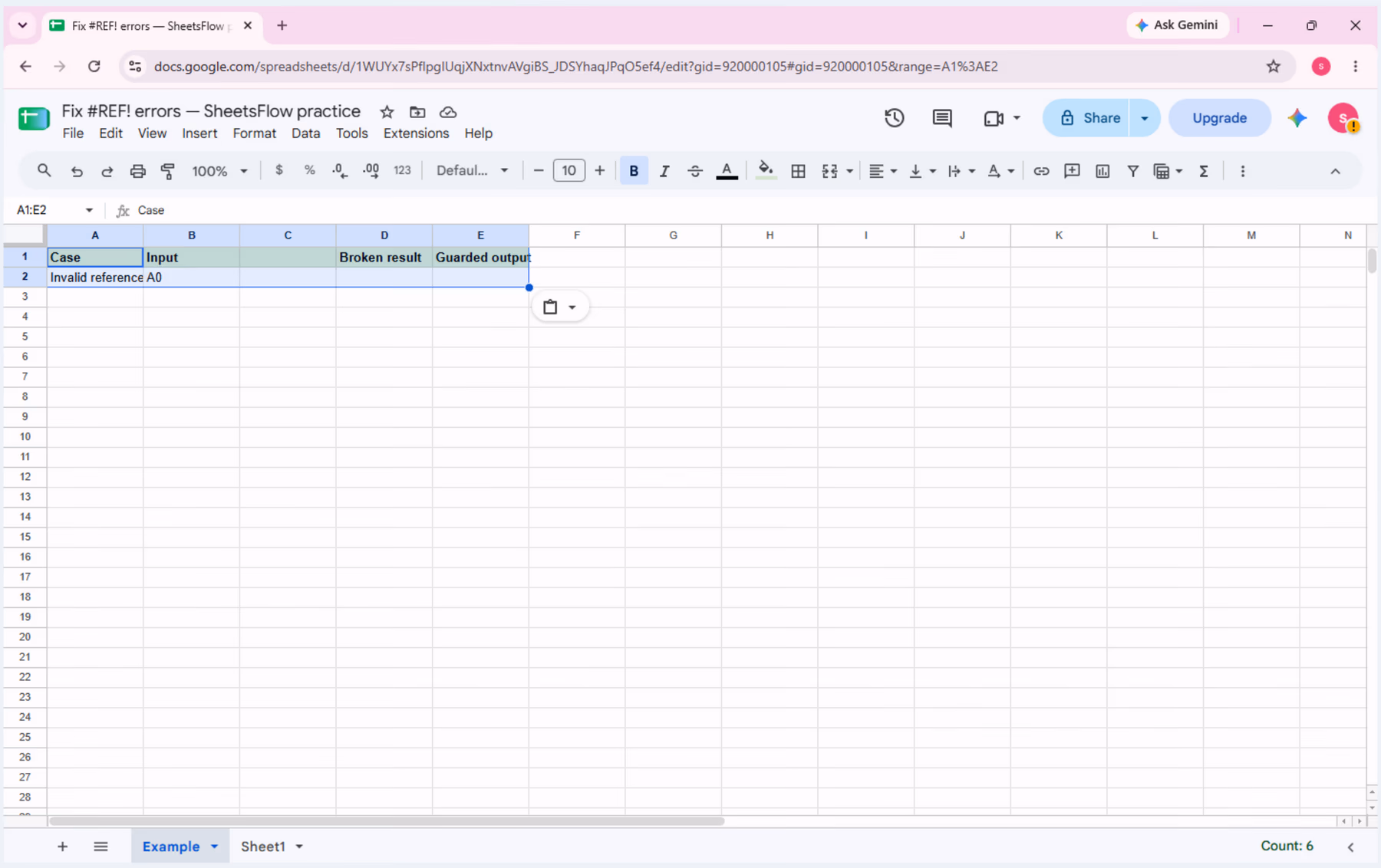This screenshot has height=868, width=1381.
Task: Open Example sheet tab menu arrow
Action: pos(215,847)
